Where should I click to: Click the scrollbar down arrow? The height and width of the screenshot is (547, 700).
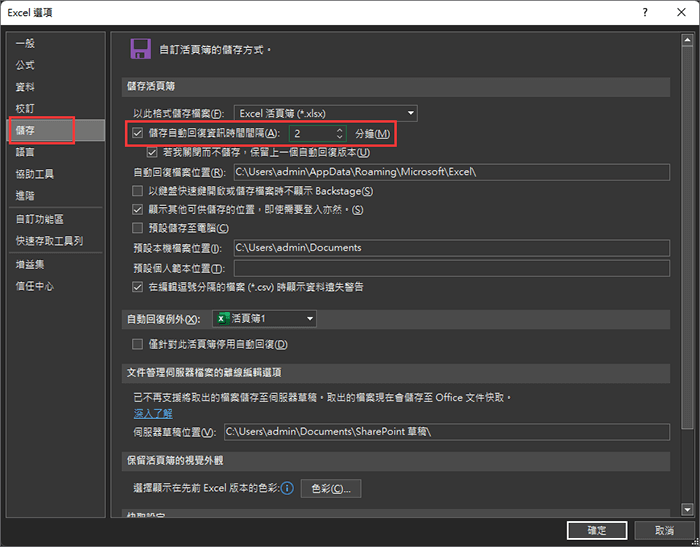(x=687, y=509)
